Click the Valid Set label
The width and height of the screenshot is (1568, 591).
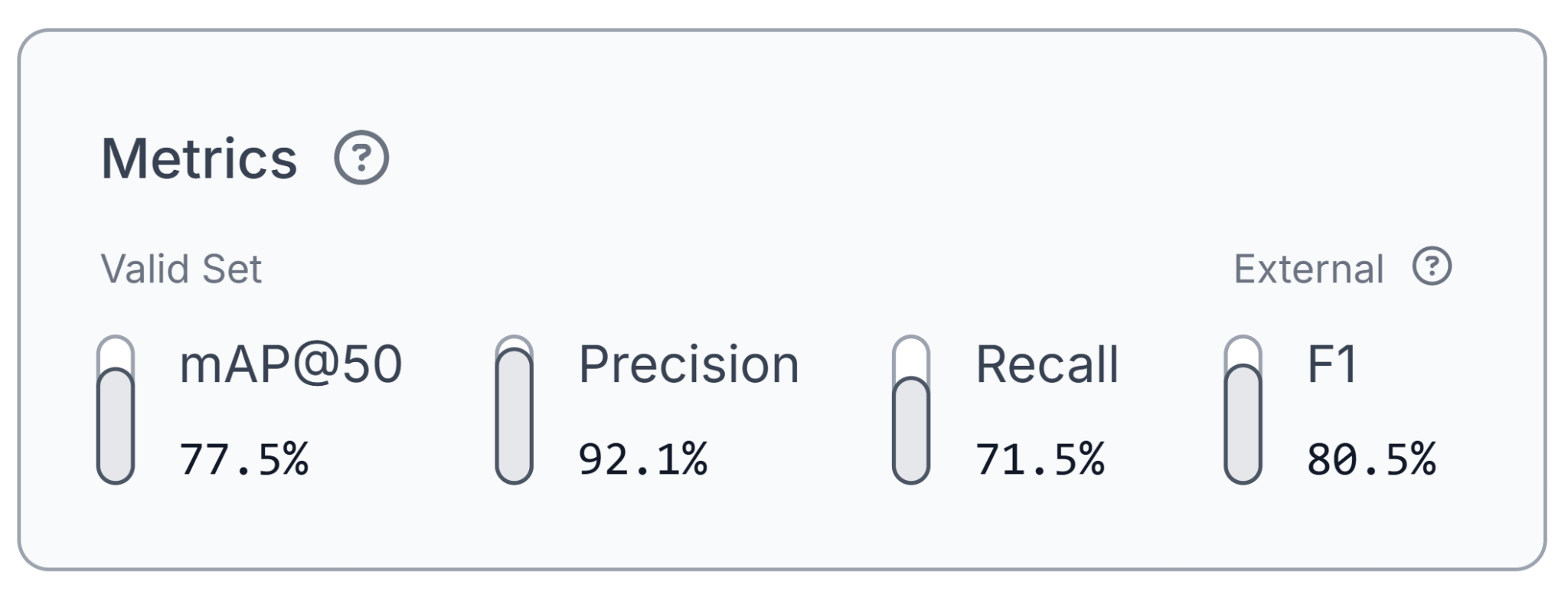[x=181, y=269]
